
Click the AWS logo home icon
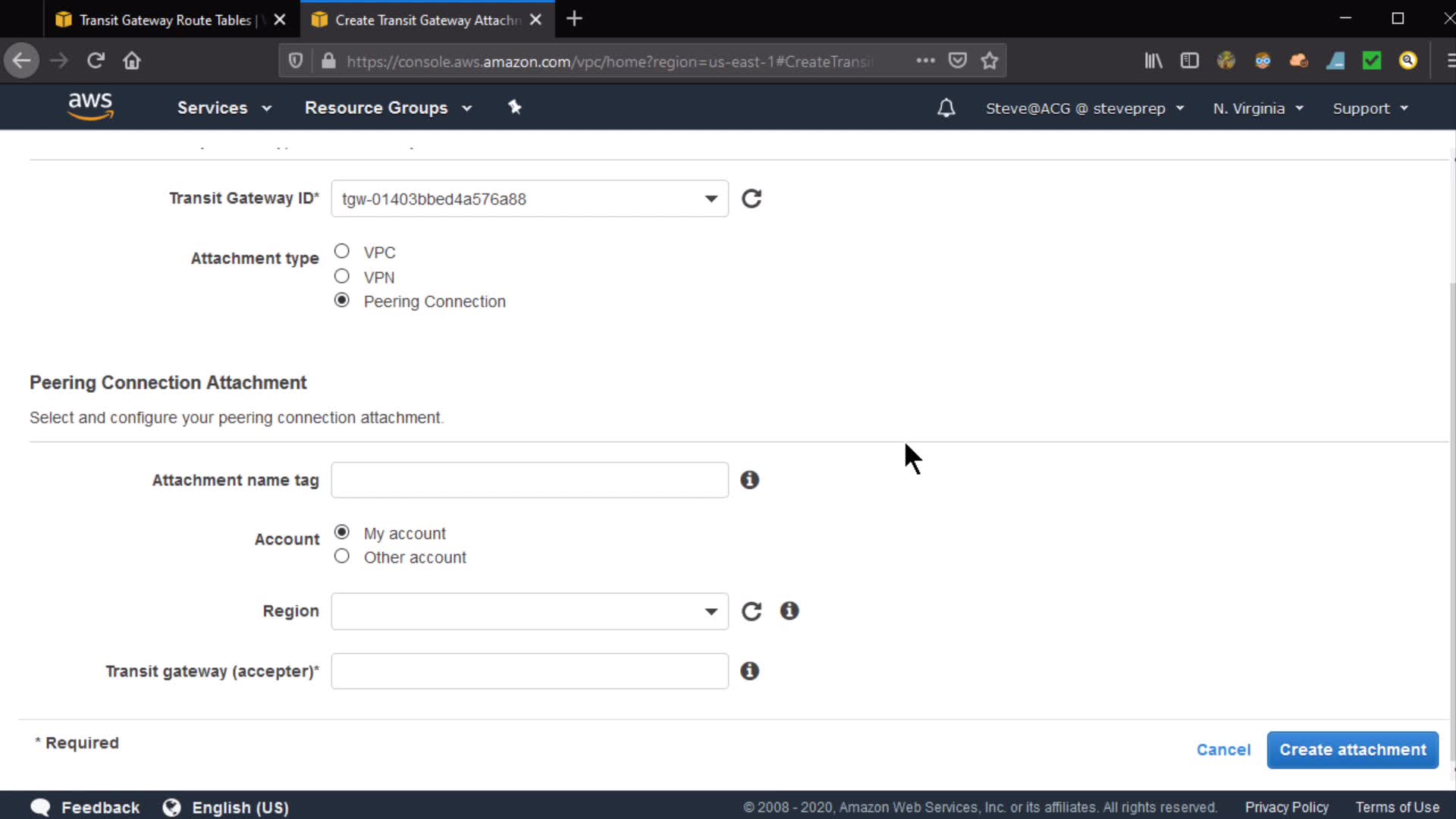90,106
